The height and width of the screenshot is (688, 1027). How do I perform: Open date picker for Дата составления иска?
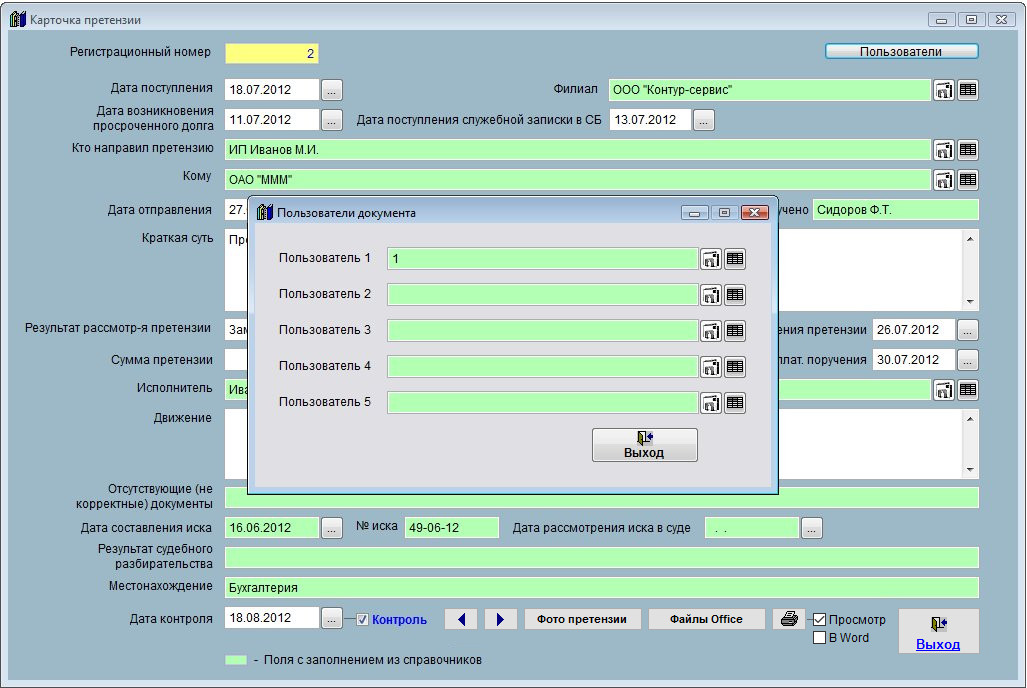tap(332, 528)
